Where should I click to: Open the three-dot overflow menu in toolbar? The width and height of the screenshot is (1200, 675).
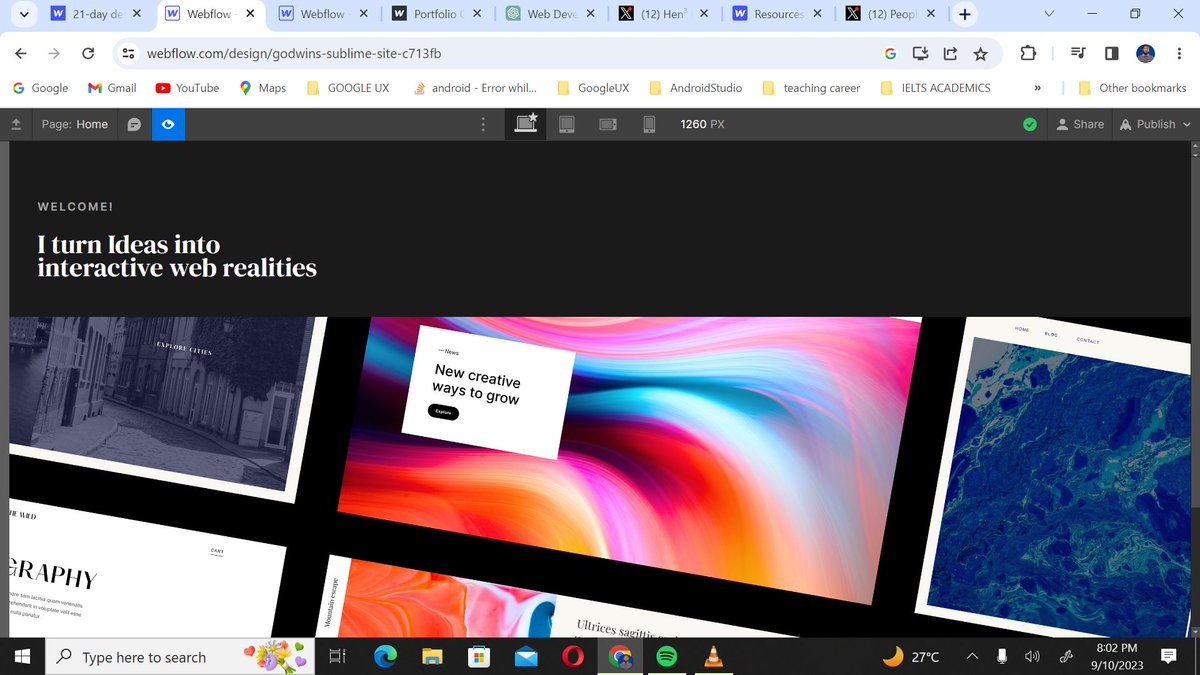(483, 124)
